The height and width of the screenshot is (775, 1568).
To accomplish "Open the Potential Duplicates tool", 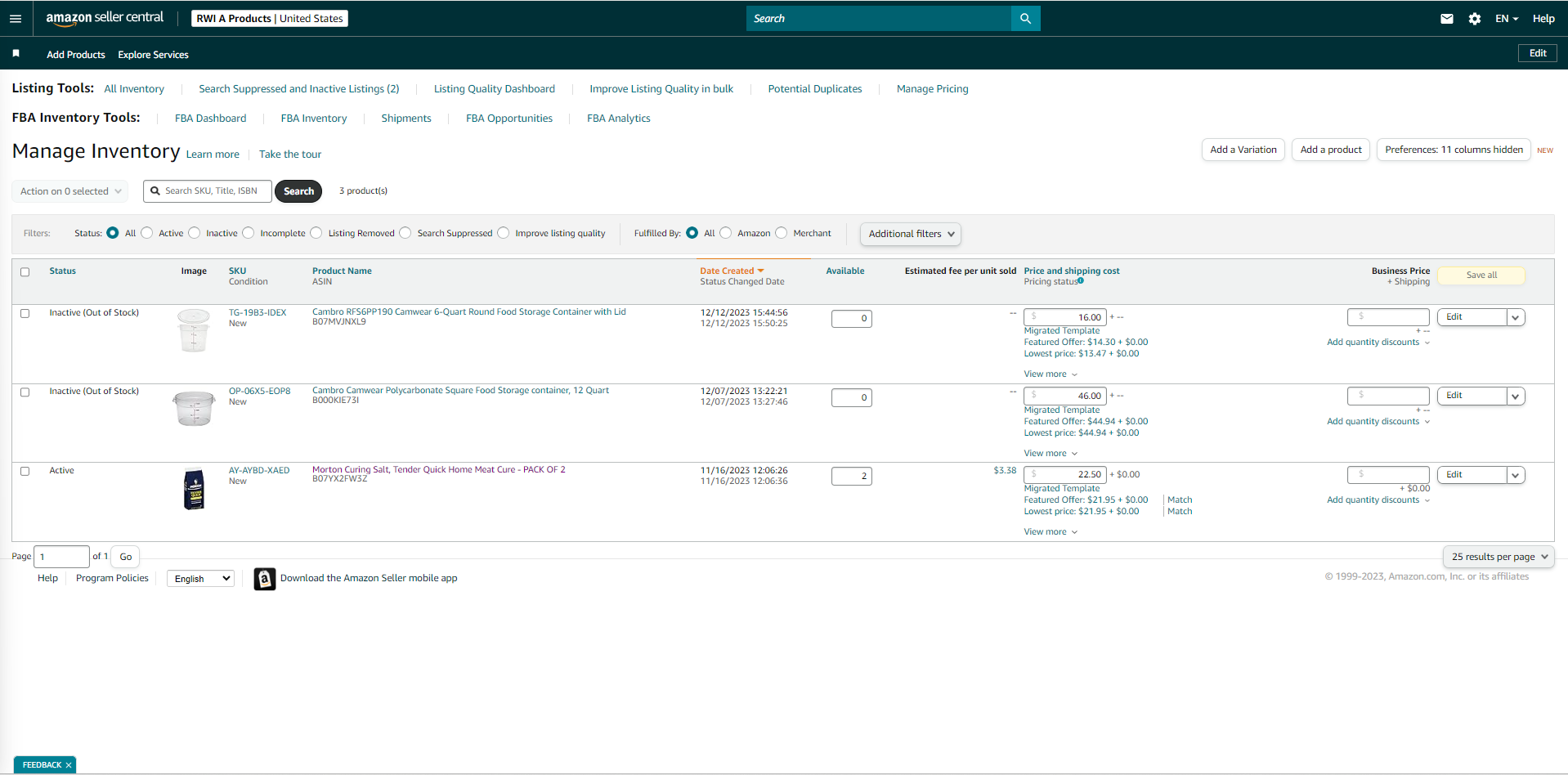I will tap(815, 89).
